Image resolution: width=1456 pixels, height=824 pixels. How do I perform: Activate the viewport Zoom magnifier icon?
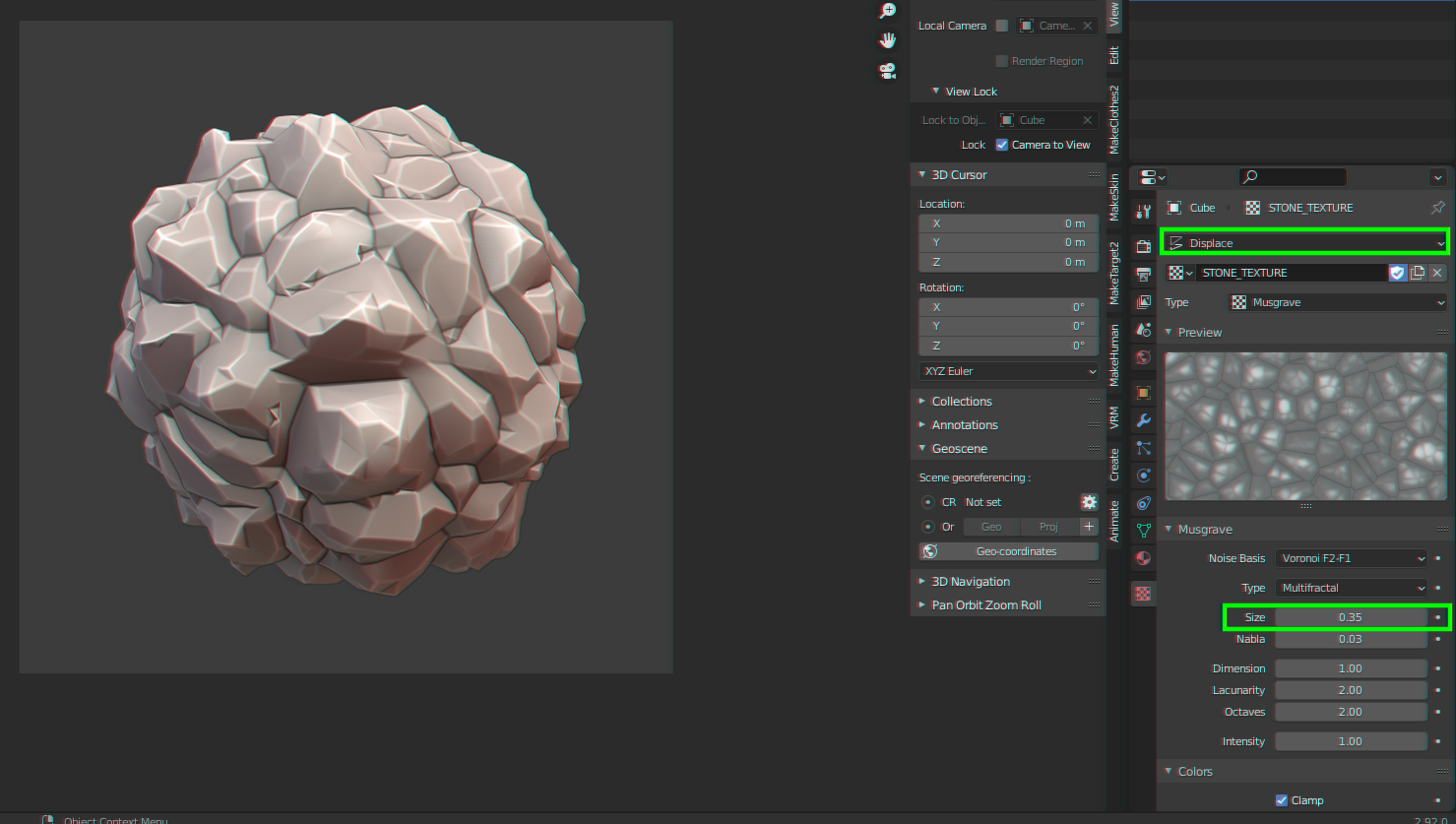887,9
